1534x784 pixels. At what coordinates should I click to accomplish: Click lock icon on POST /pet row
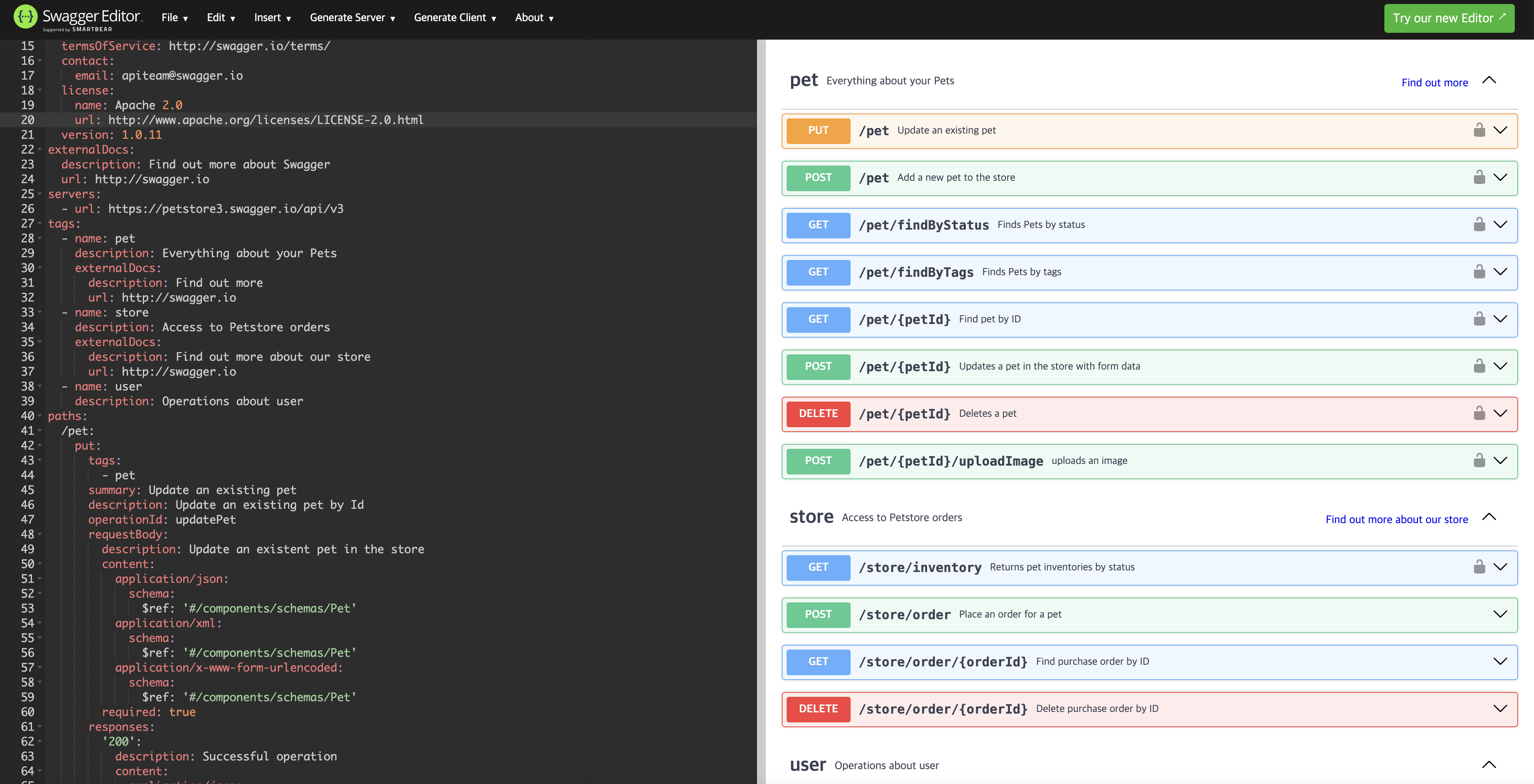1479,177
